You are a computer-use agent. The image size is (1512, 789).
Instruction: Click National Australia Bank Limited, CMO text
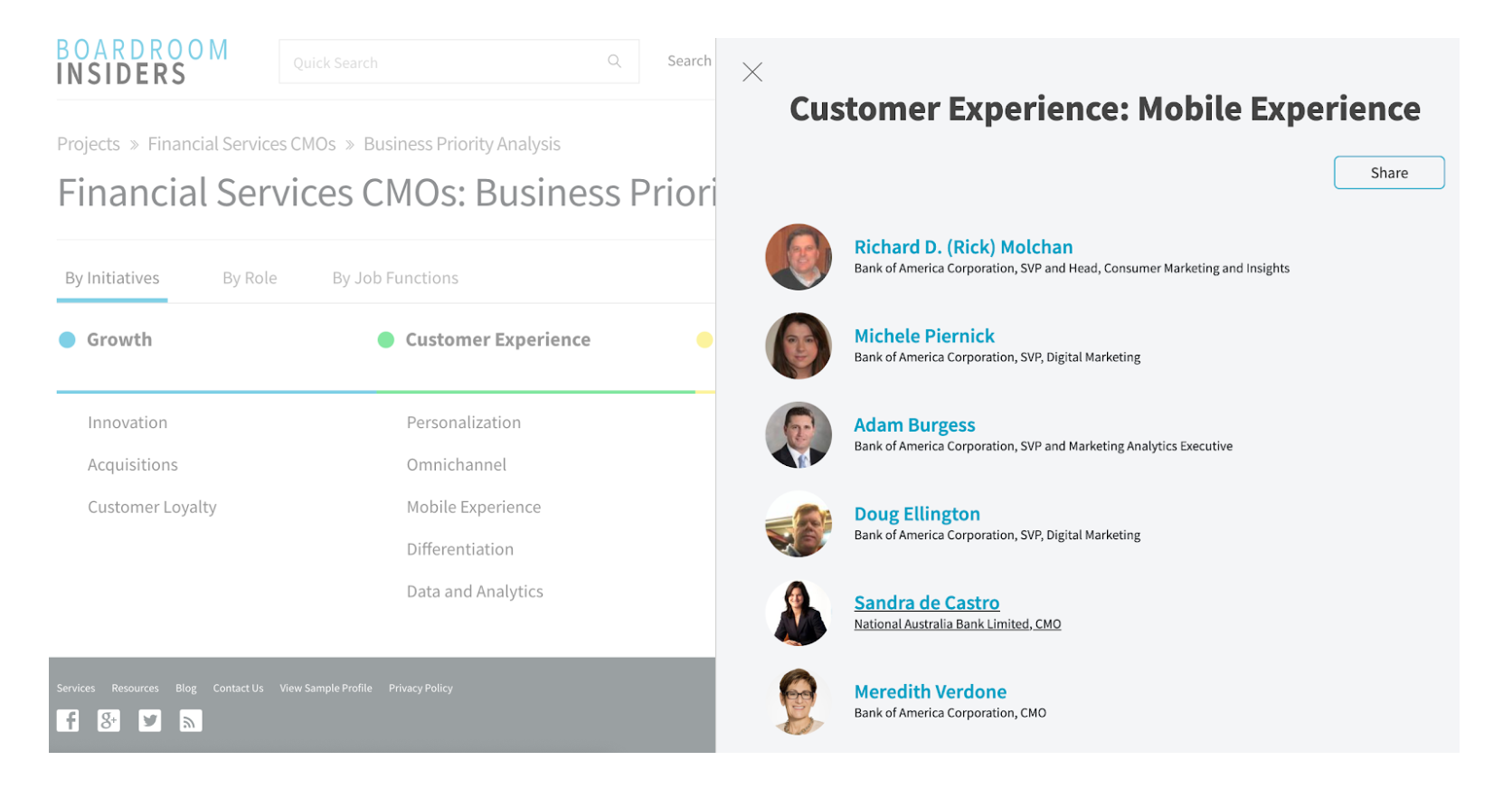pyautogui.click(x=958, y=624)
